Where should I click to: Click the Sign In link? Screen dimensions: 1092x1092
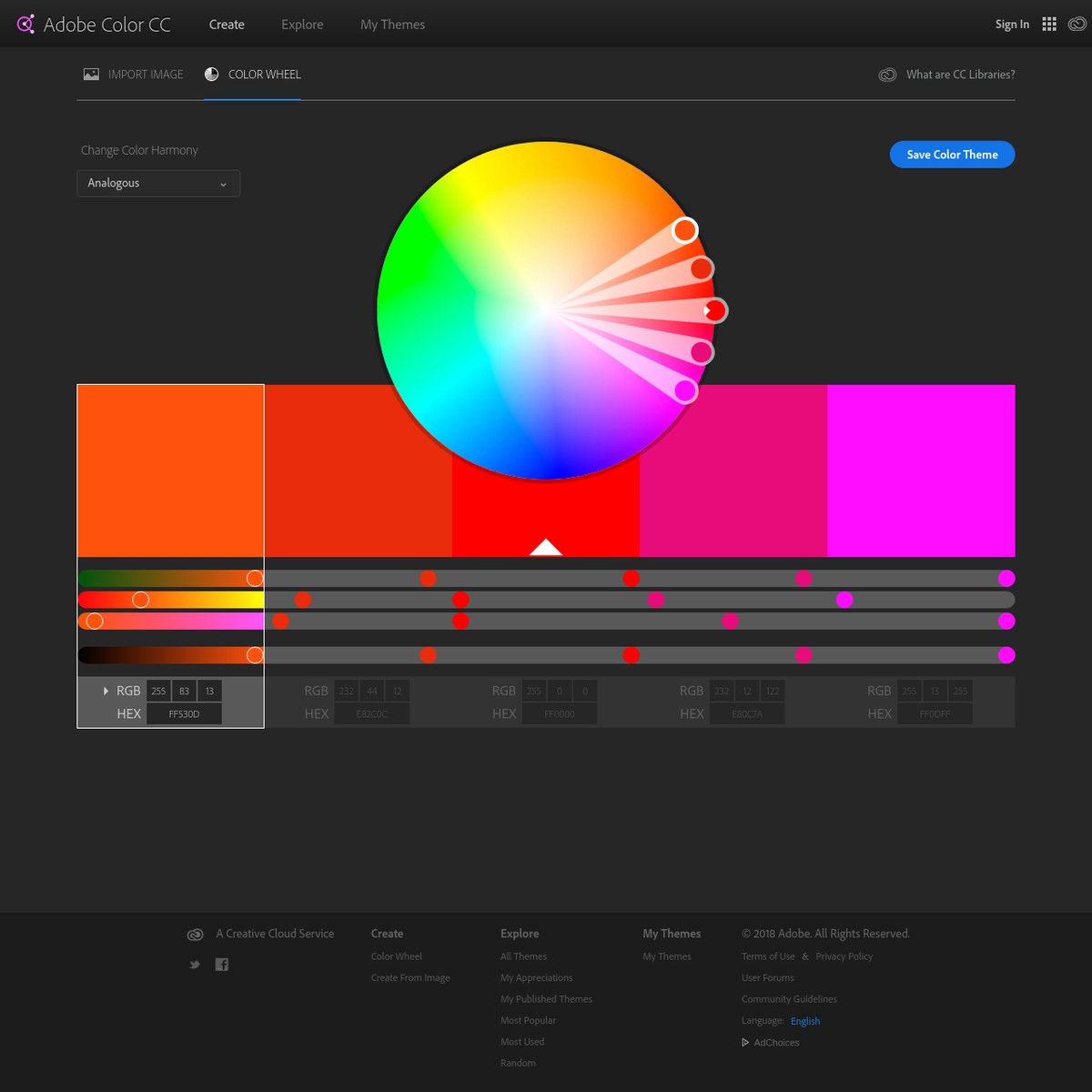[1012, 25]
